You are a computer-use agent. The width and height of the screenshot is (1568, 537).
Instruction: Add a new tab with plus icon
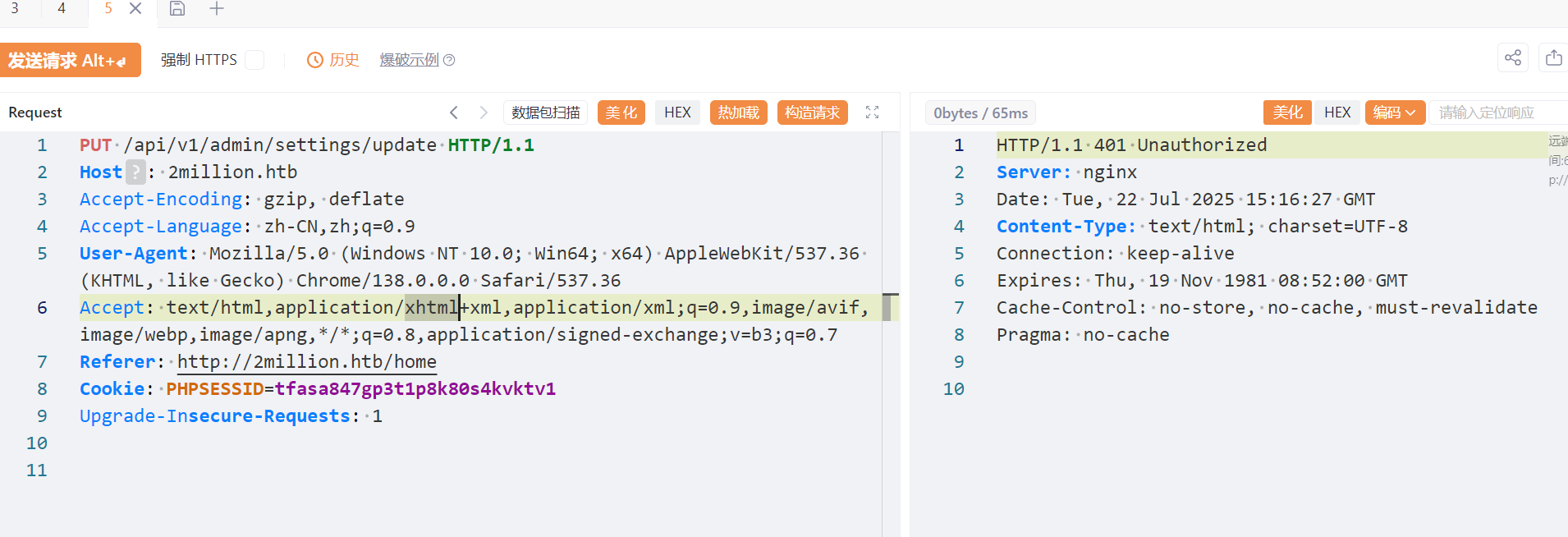[217, 9]
